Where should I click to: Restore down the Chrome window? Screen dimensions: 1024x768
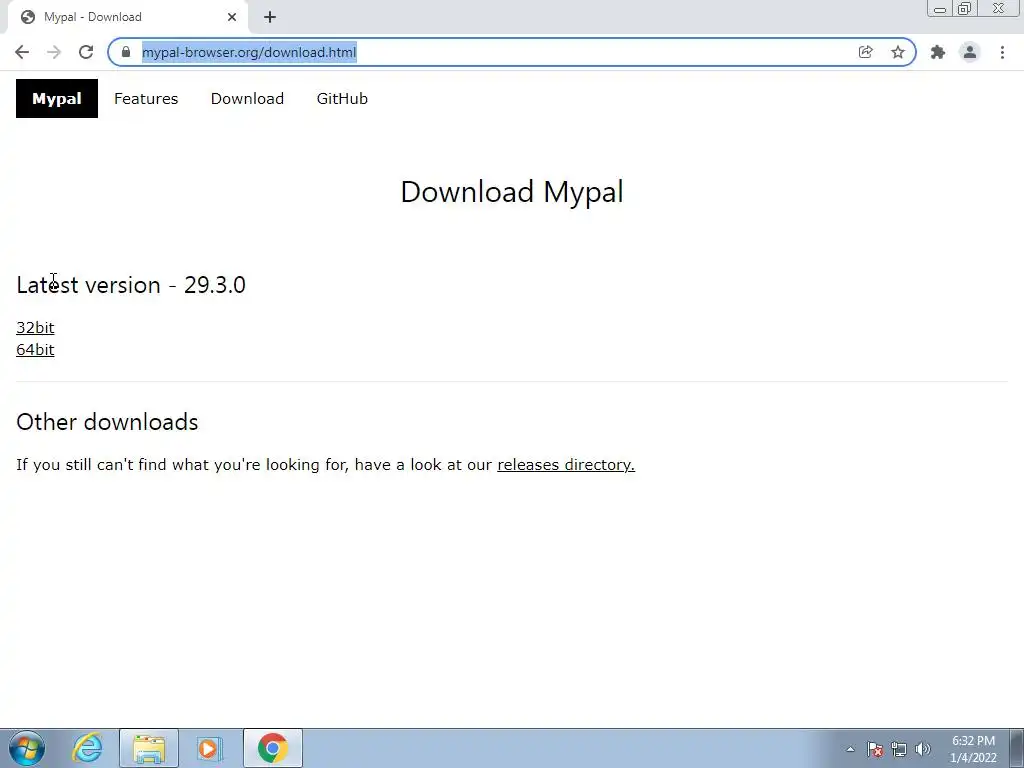(x=964, y=9)
